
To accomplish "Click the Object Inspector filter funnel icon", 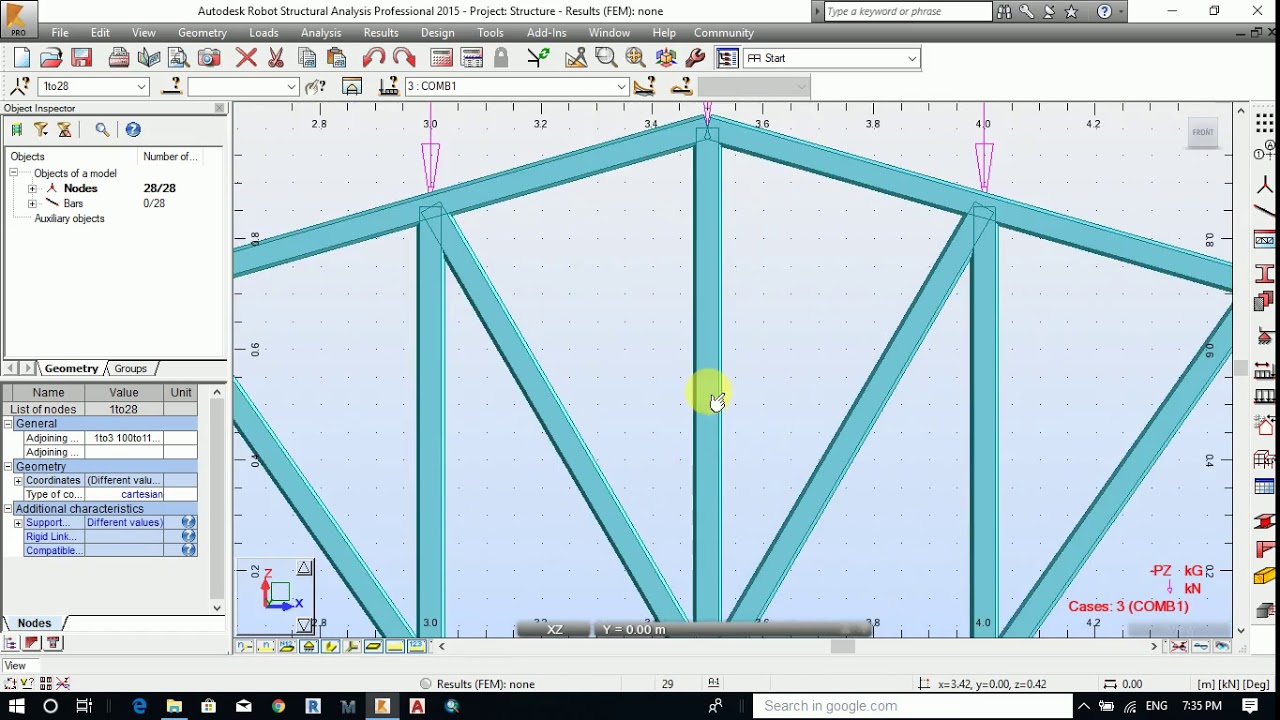I will [x=41, y=129].
